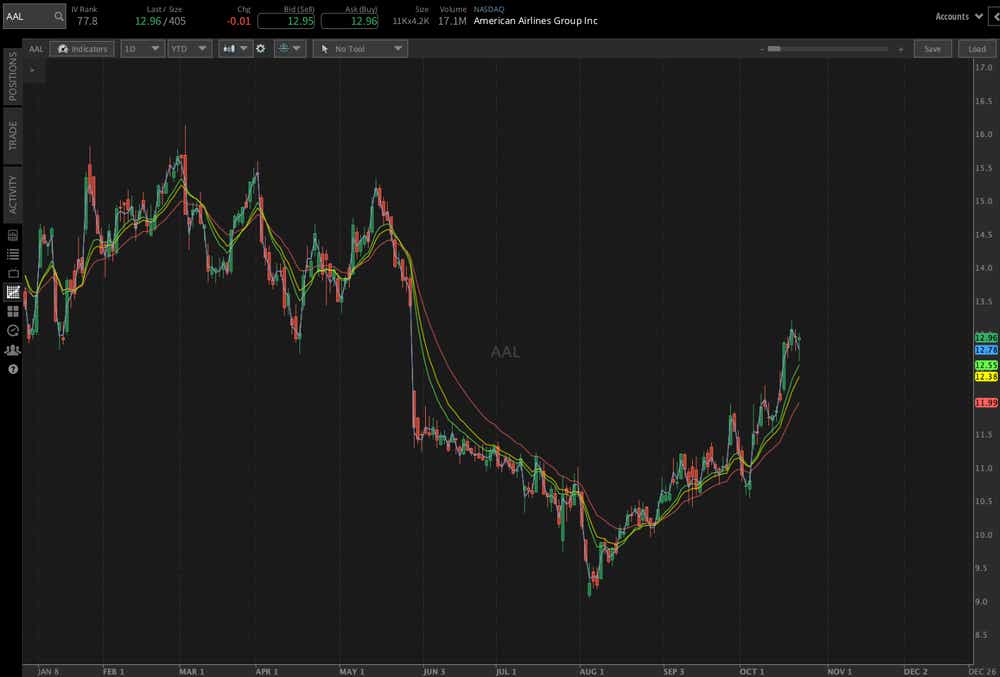Load a saved chart layout
This screenshot has width=1000, height=677.
click(976, 49)
